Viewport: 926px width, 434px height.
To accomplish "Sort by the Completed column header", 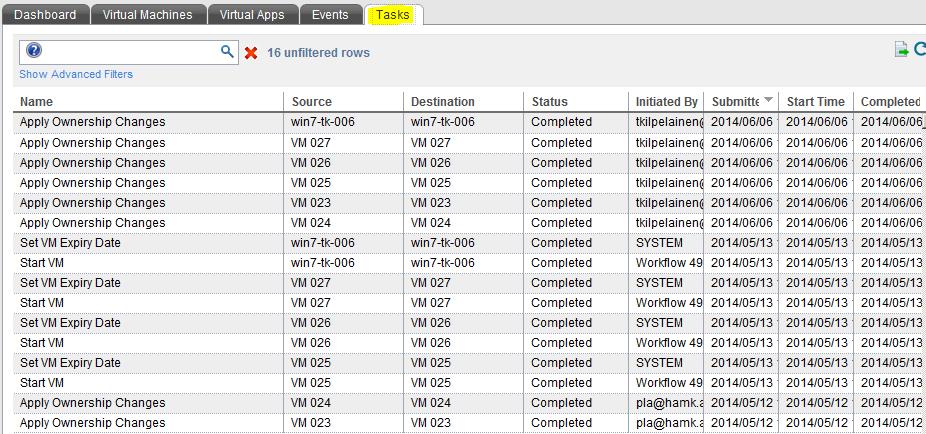I will pos(890,102).
